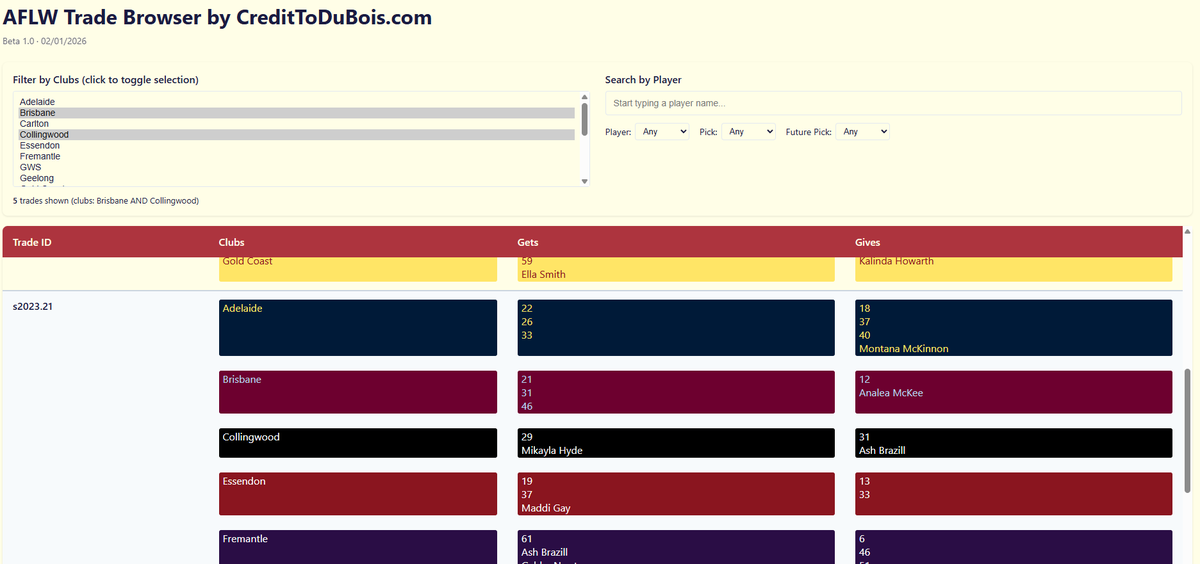Click the Brisbane club cell in the trade
The height and width of the screenshot is (564, 1200).
pos(358,392)
